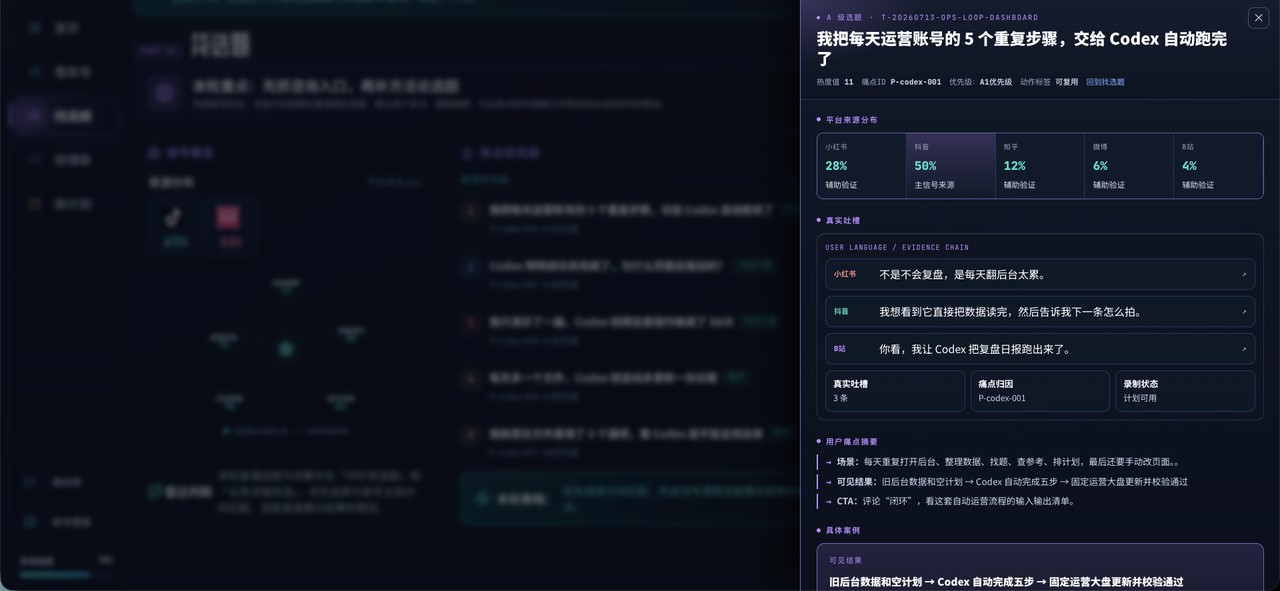Click the drawer title about Codex 自动跑完
The height and width of the screenshot is (591, 1280).
[1022, 48]
